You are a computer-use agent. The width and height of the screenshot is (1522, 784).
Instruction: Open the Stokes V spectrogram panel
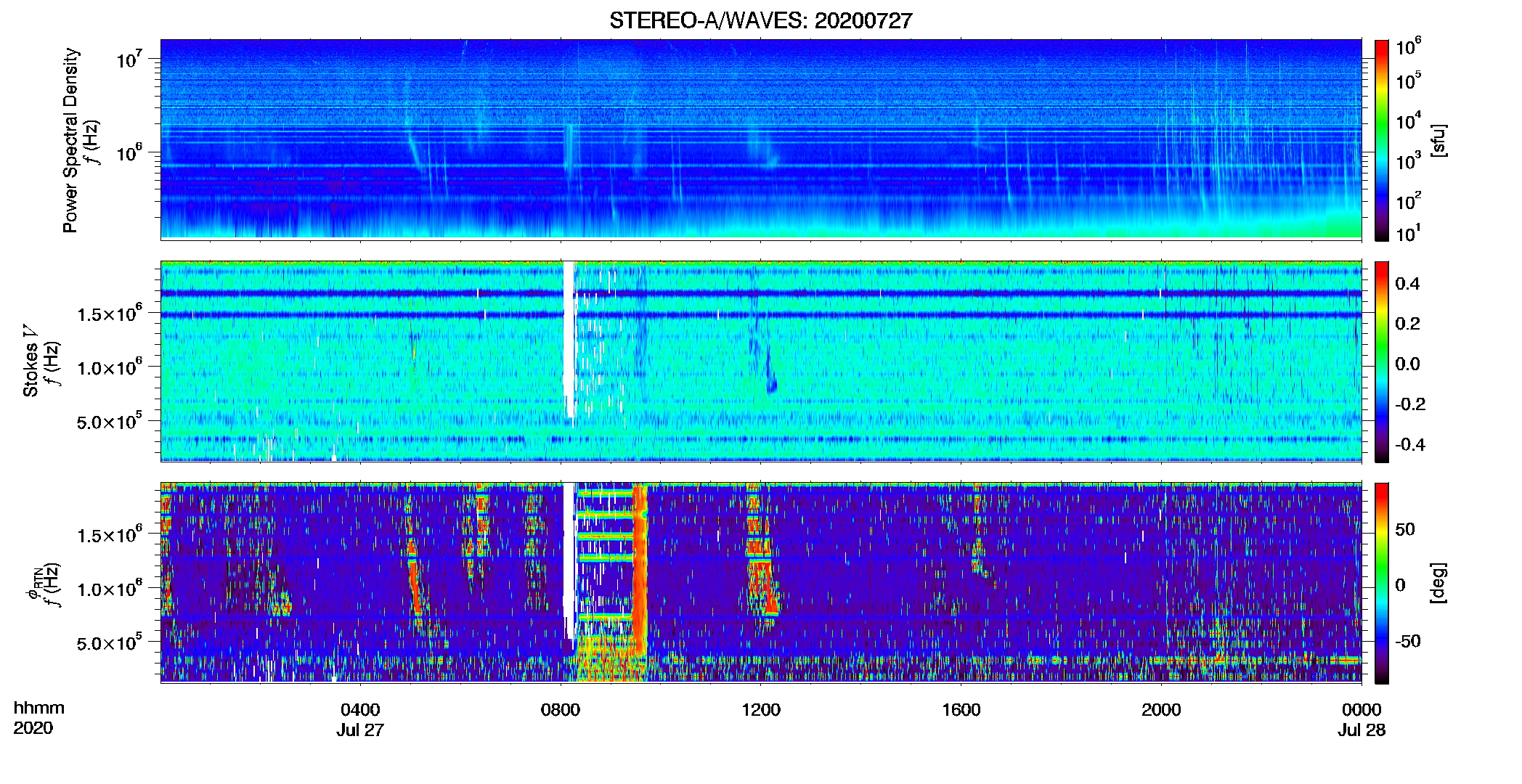click(x=761, y=361)
